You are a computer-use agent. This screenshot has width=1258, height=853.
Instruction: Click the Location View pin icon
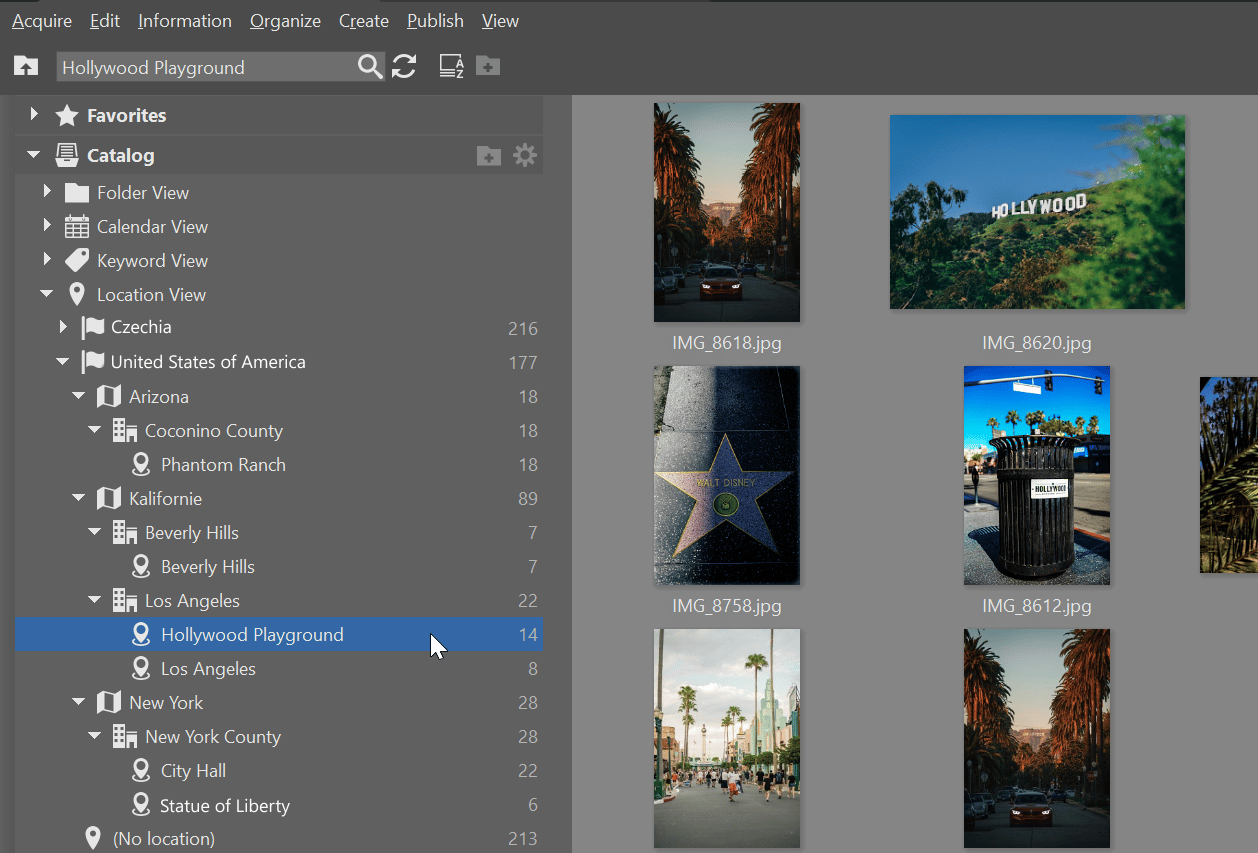[x=77, y=295]
